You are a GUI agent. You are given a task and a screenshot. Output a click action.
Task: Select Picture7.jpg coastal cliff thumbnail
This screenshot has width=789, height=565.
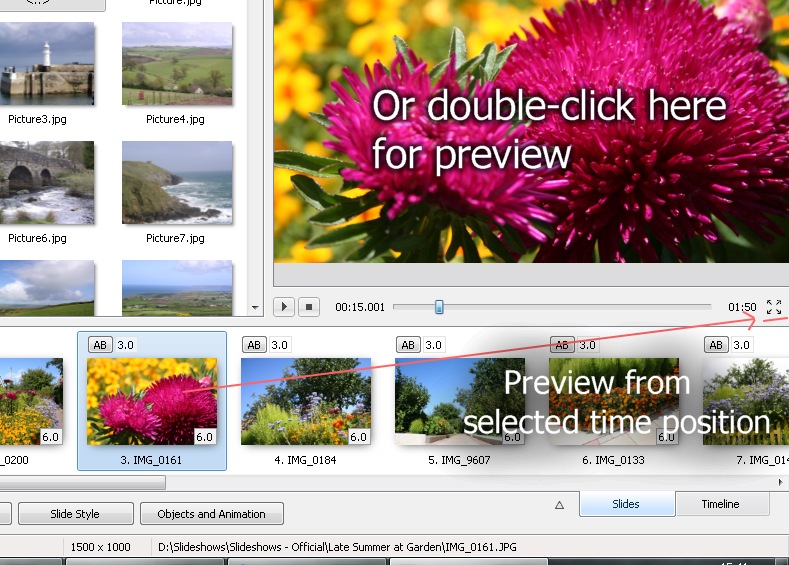tap(177, 183)
